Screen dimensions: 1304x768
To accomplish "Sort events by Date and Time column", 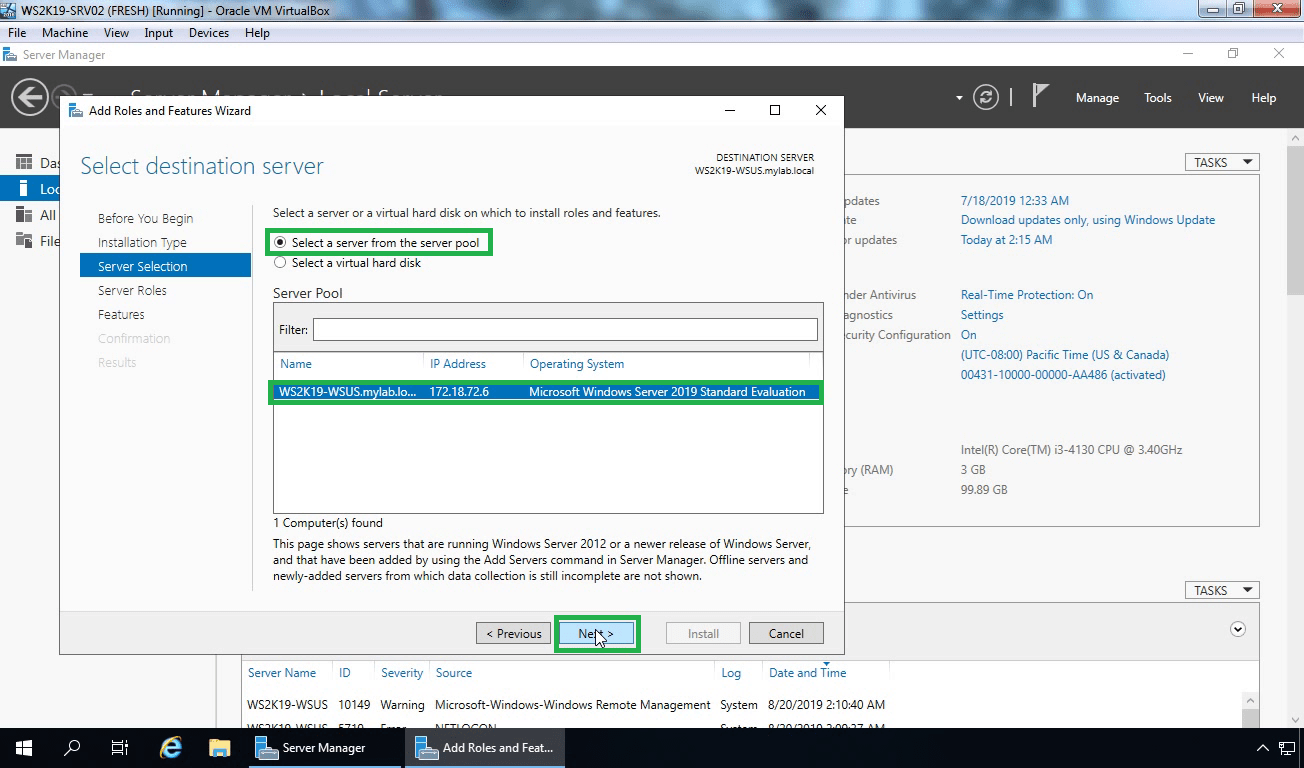I will (807, 673).
